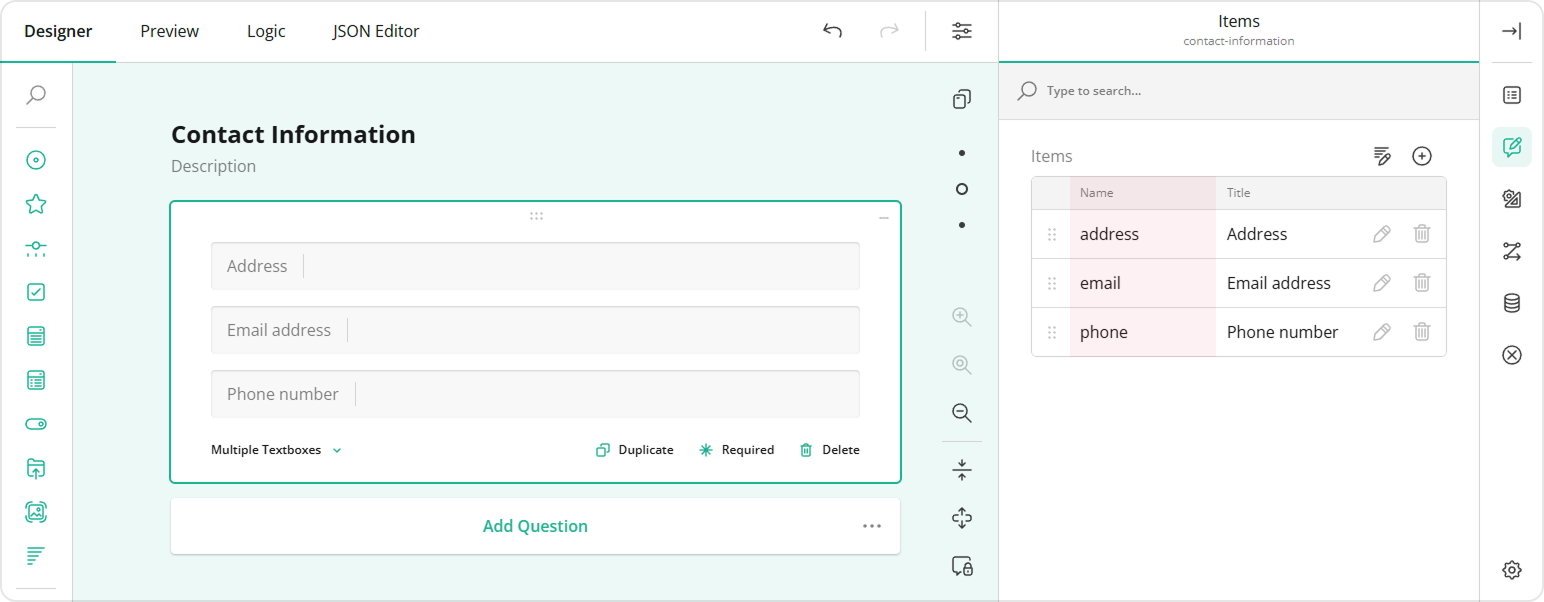1544x602 pixels.
Task: Add a Rating Scale question from the toolbox
Action: tap(36, 203)
